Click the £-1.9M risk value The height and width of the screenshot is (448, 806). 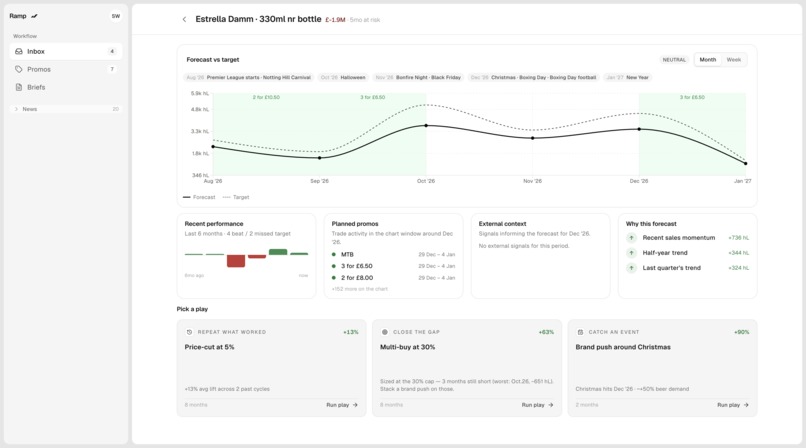(x=335, y=20)
